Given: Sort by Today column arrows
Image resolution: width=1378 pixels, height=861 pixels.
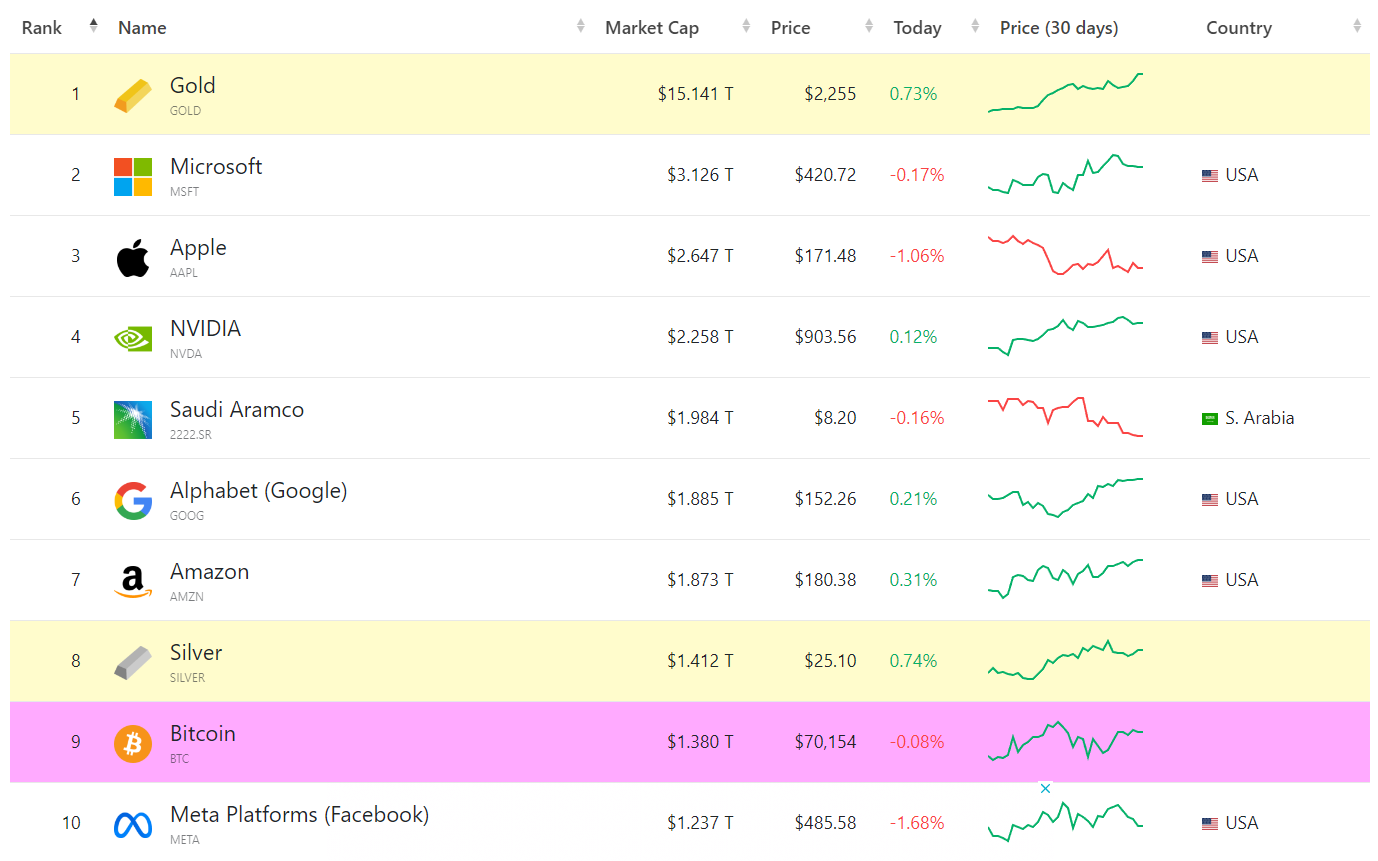Looking at the screenshot, I should click(x=975, y=27).
